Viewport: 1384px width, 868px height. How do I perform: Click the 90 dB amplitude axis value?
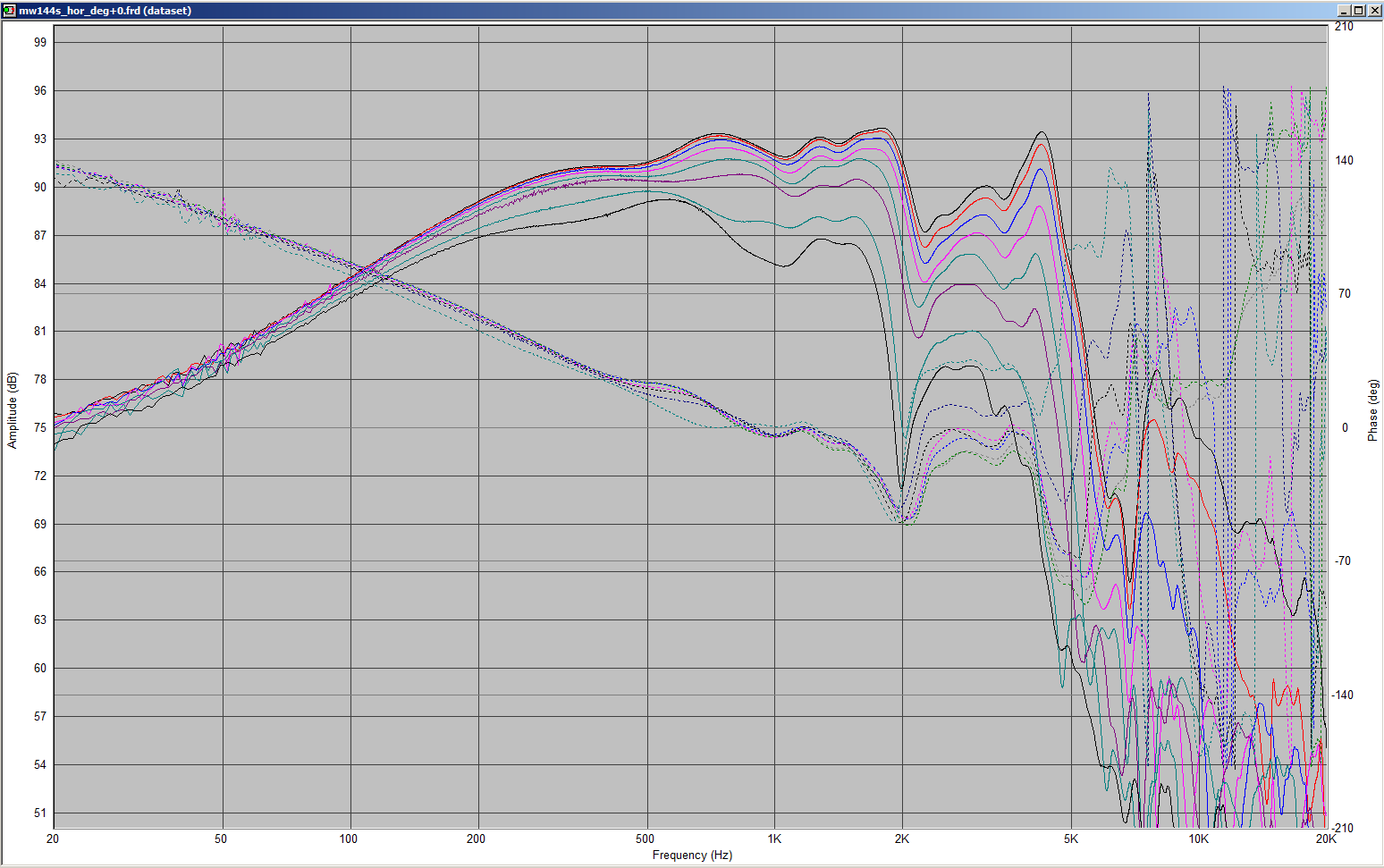click(40, 188)
